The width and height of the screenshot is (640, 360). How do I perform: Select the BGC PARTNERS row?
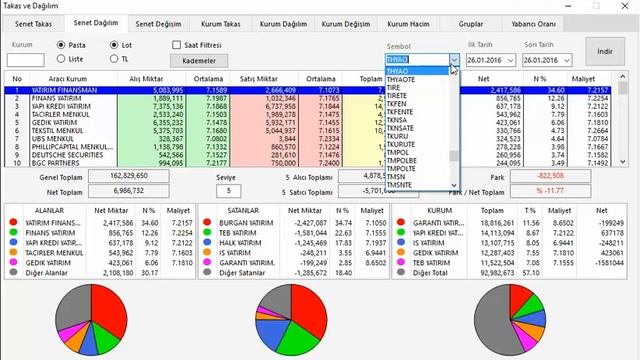[x=308, y=163]
